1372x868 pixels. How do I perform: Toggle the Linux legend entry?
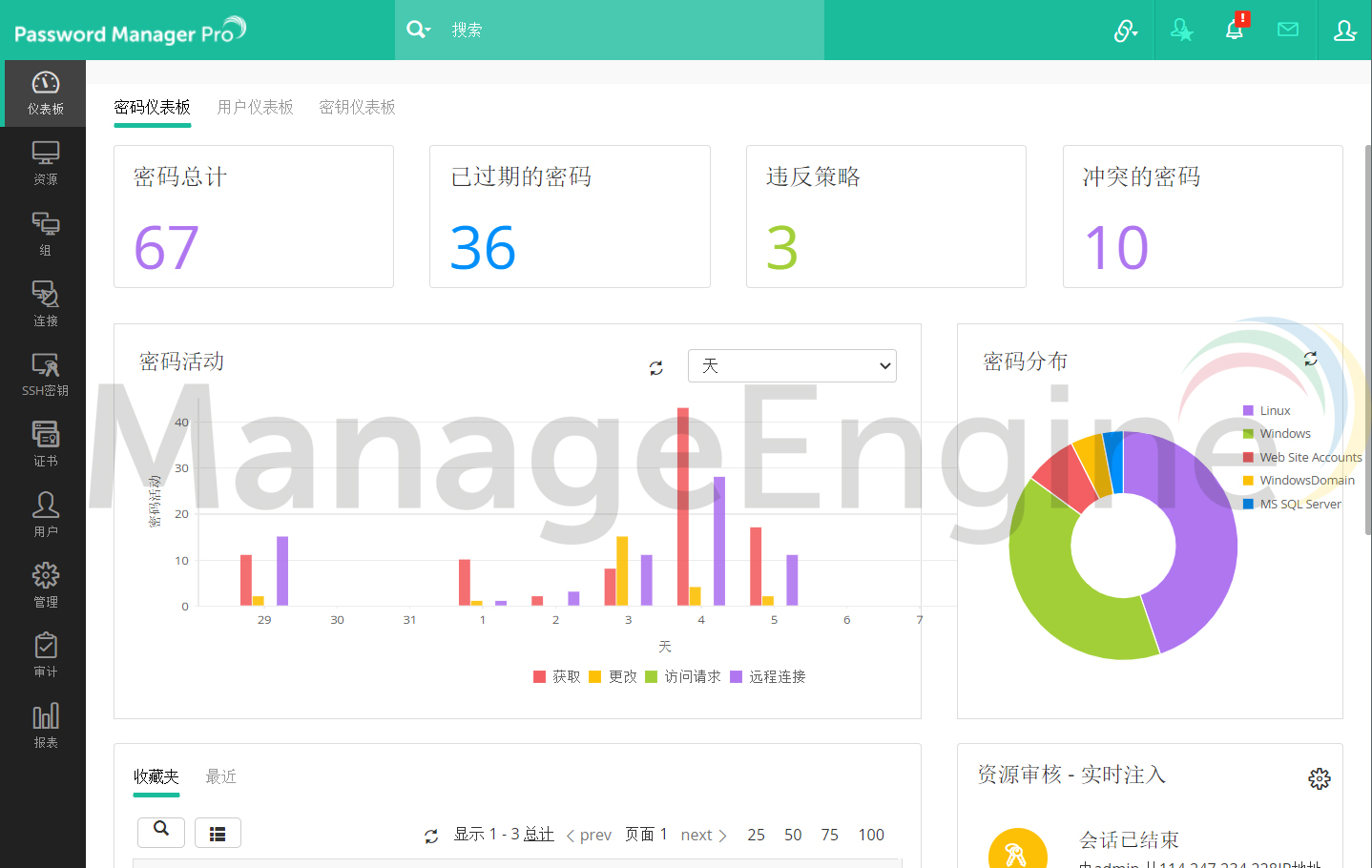[x=1267, y=410]
